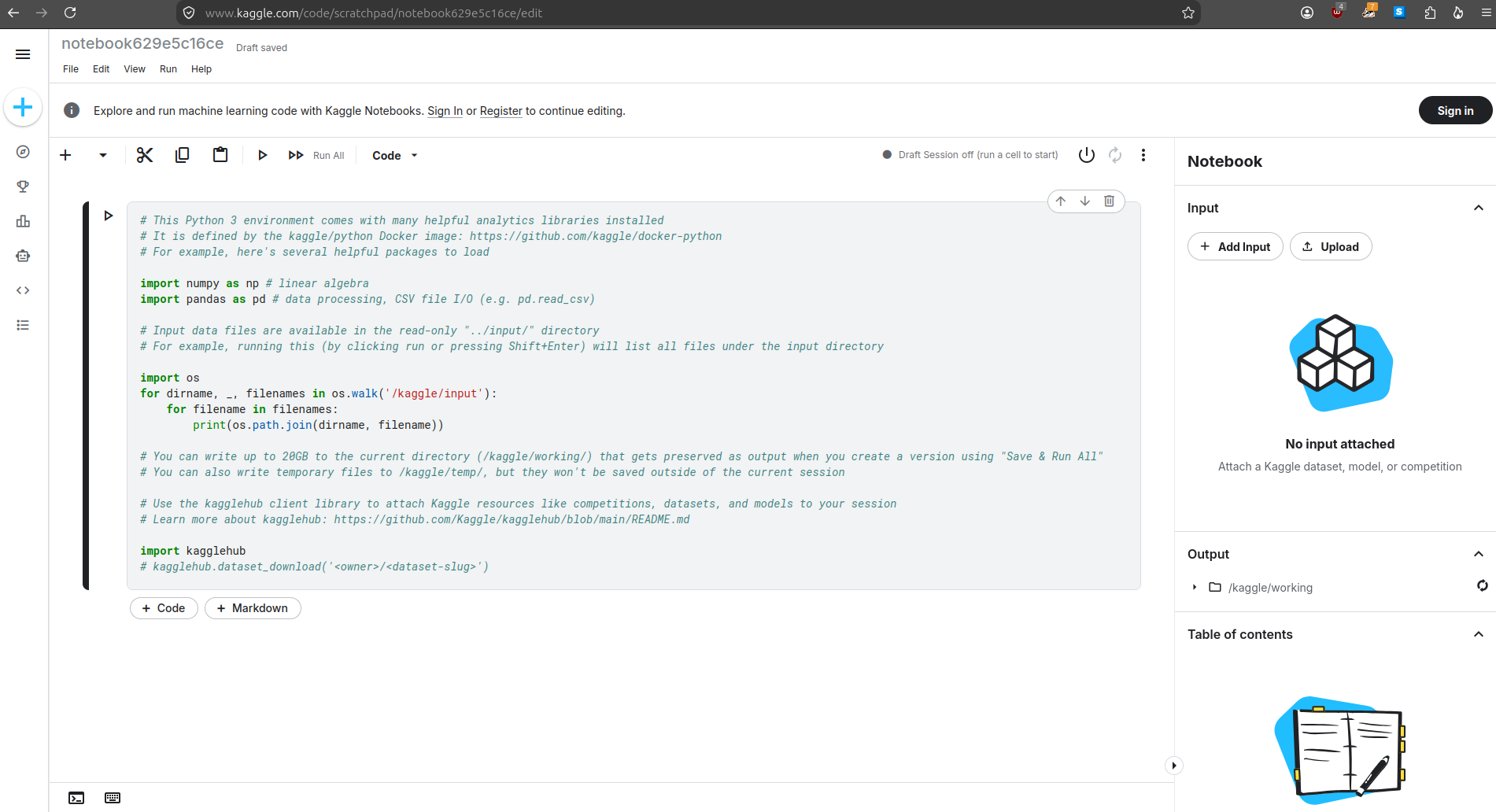Click the info icon in the banner
Viewport: 1496px width, 812px height.
click(x=72, y=110)
